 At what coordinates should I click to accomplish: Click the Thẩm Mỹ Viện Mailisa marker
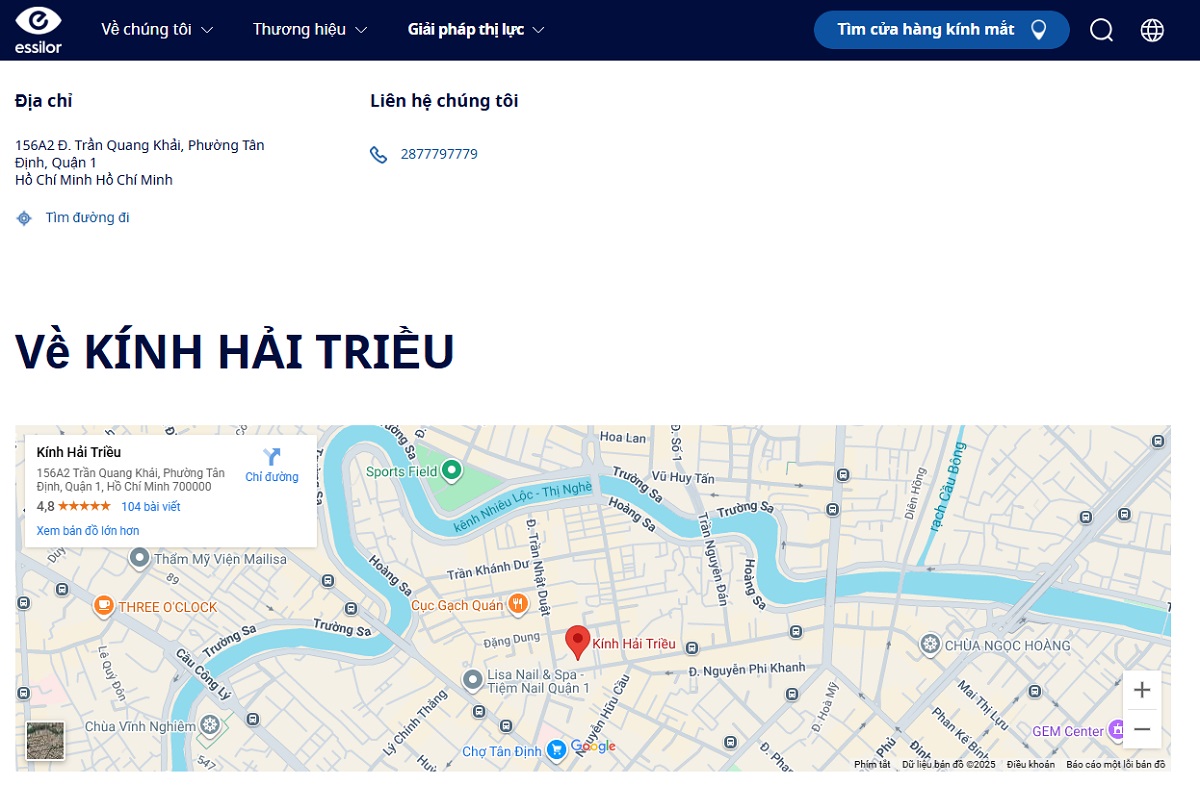pos(140,558)
